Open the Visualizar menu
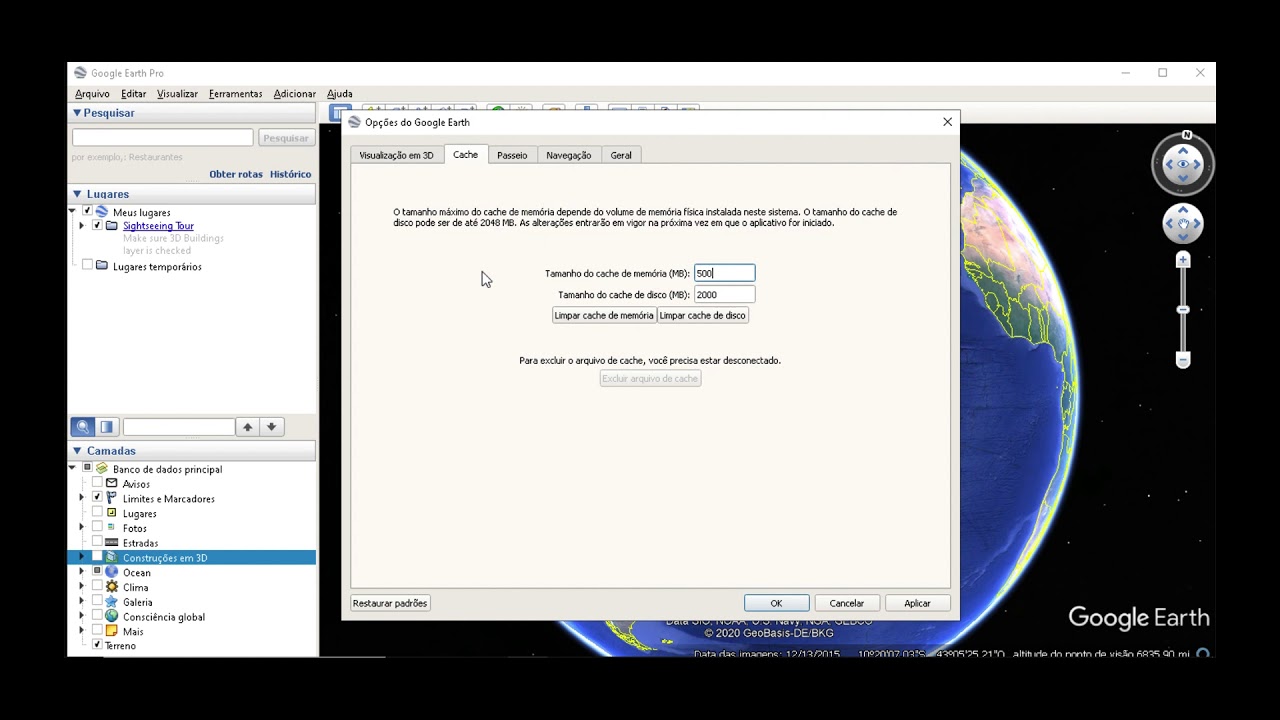 177,94
